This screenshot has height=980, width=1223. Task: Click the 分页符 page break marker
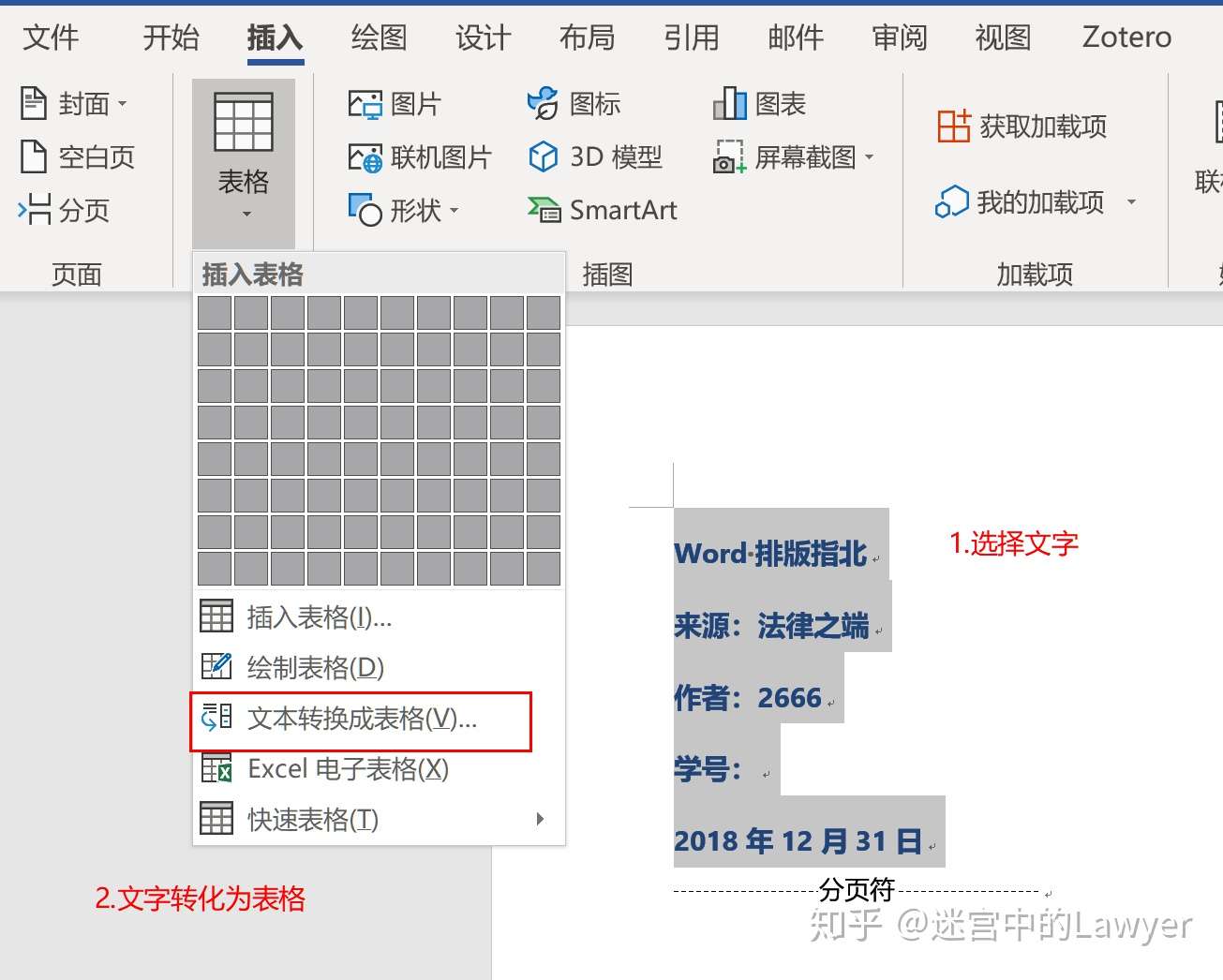(857, 889)
